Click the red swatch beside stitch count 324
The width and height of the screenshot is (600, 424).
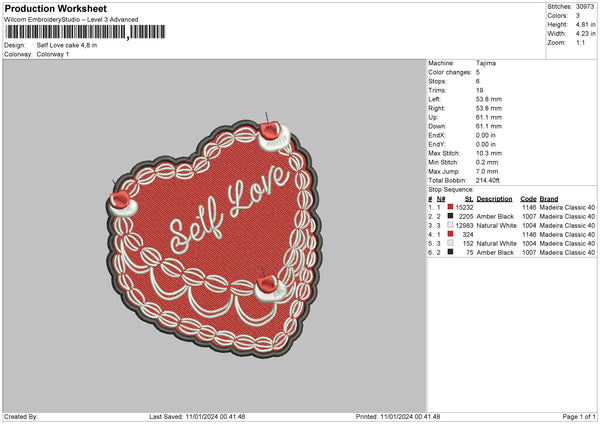[450, 234]
